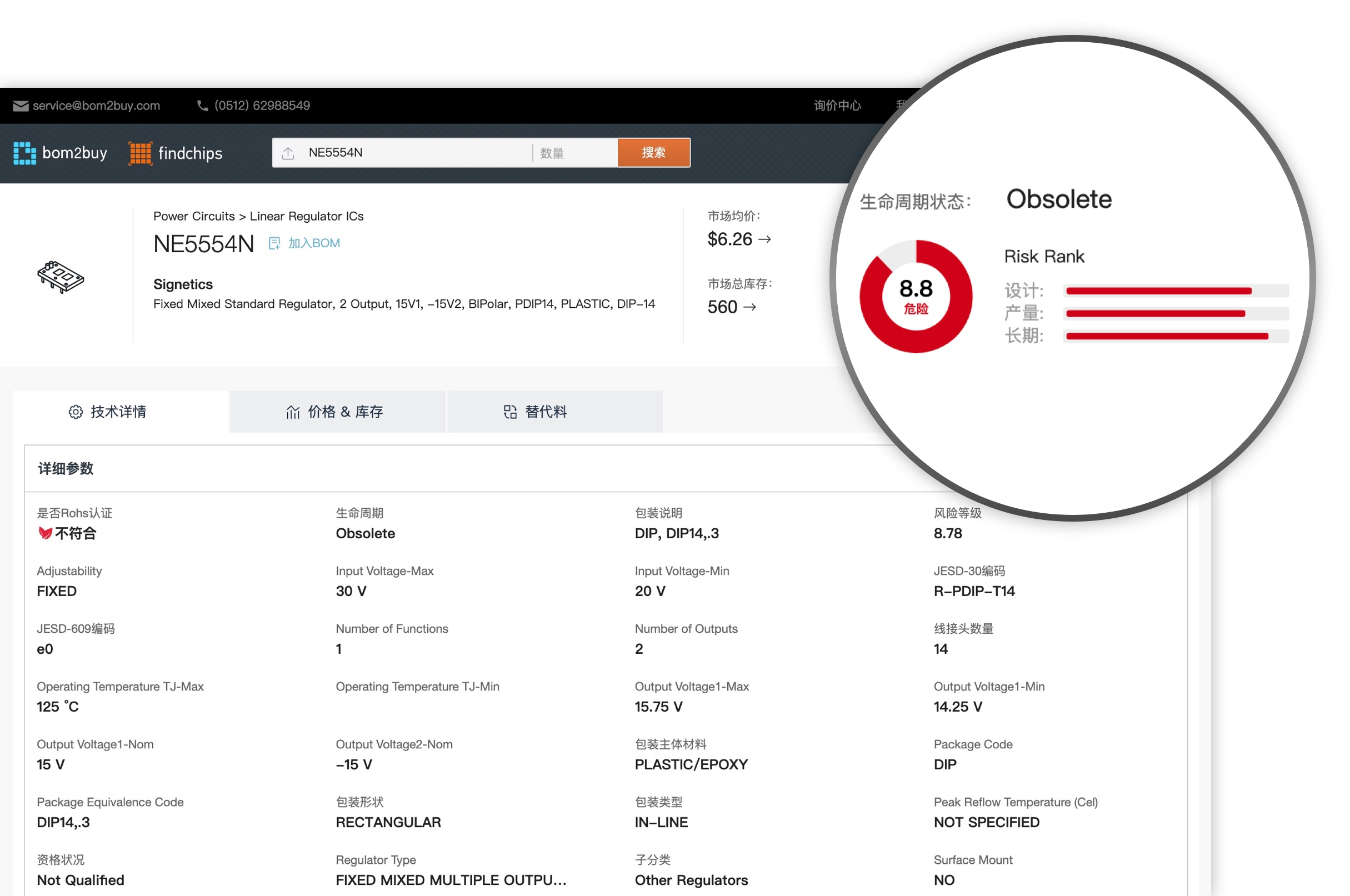1350x896 pixels.
Task: Click the upload icon in the search box
Action: coord(288,153)
